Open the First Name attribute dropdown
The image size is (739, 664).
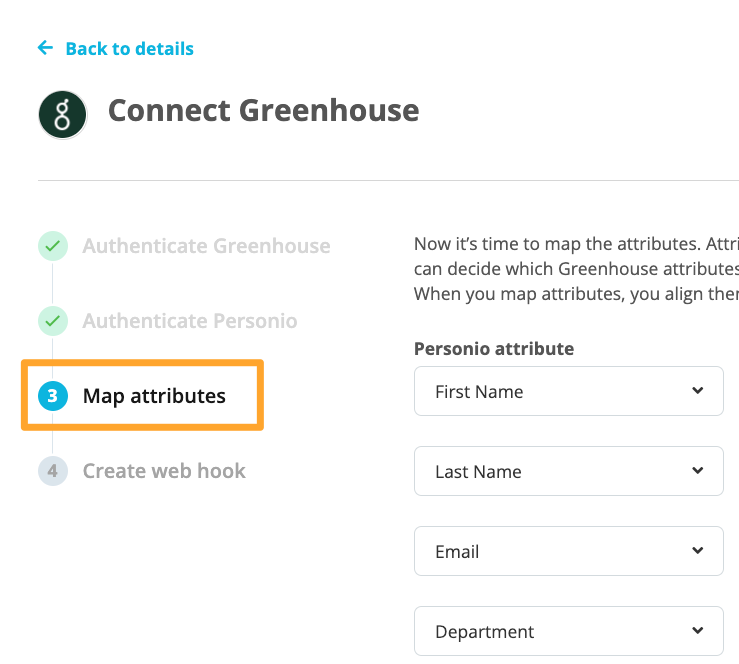pyautogui.click(x=569, y=391)
